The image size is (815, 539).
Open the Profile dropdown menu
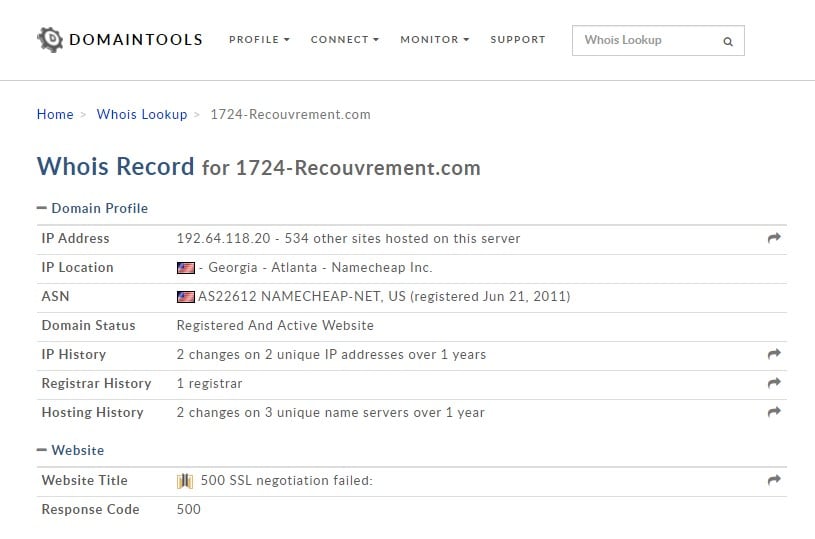point(259,40)
